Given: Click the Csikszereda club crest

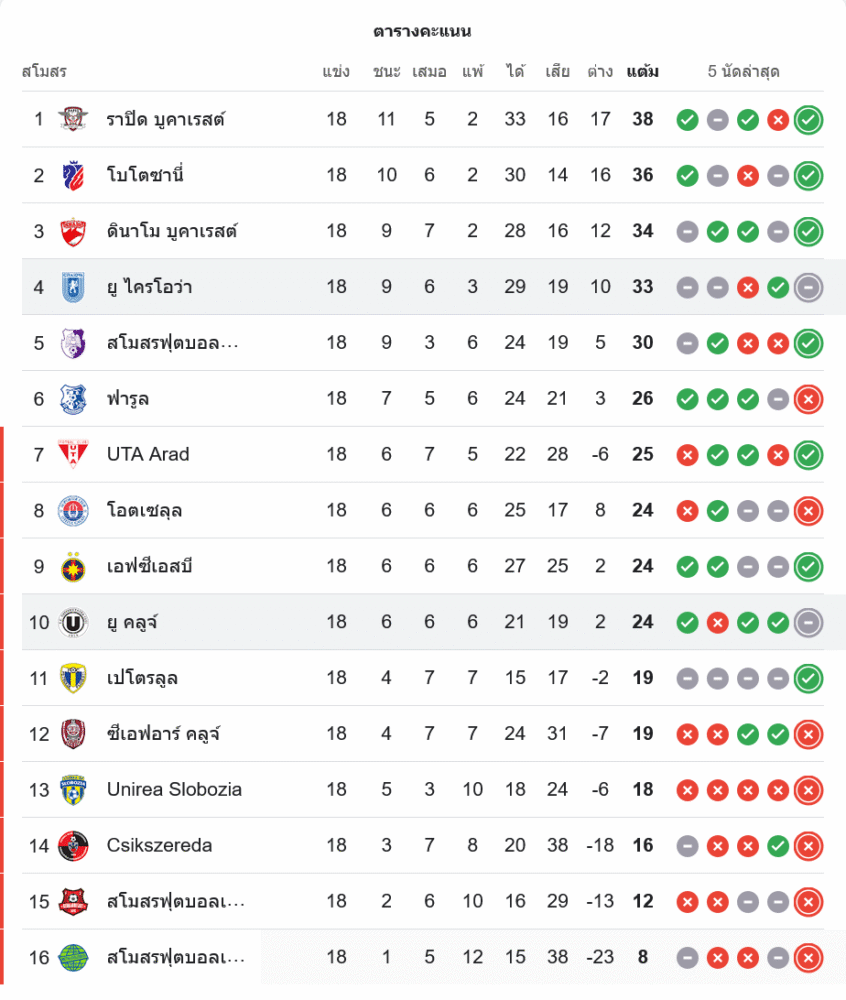Looking at the screenshot, I should tap(72, 845).
